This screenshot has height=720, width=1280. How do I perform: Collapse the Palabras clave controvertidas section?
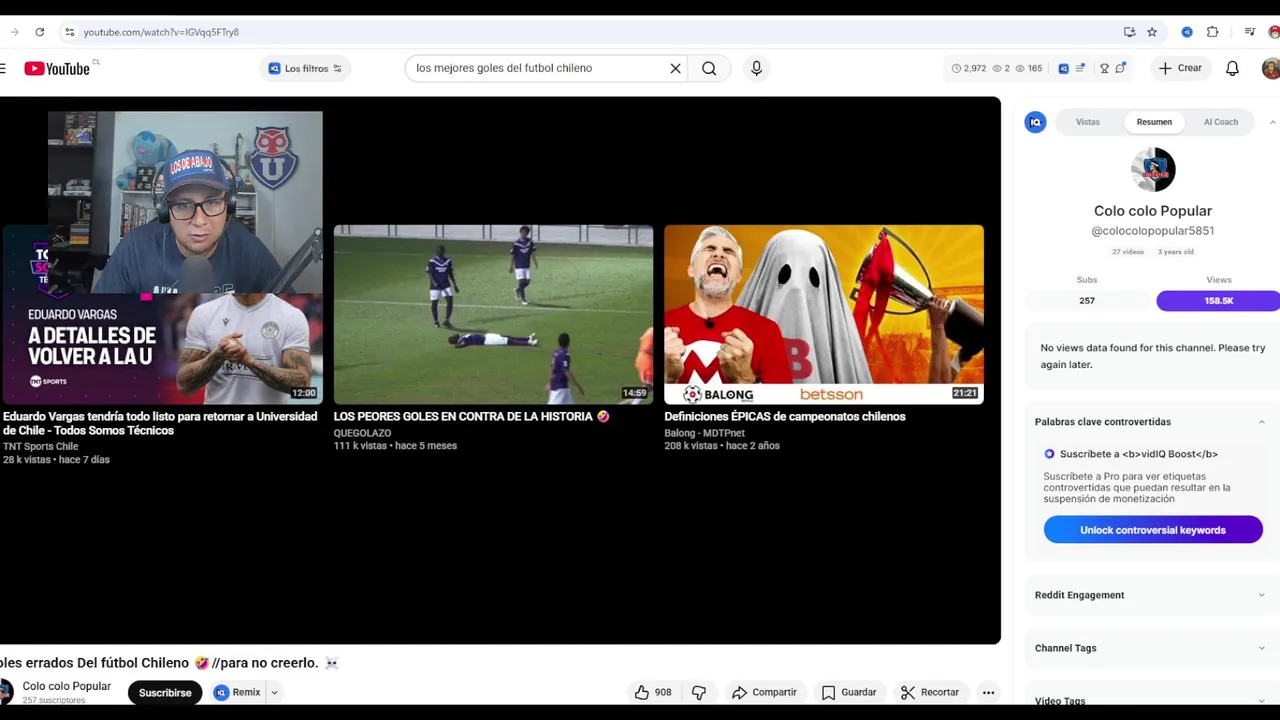1261,422
